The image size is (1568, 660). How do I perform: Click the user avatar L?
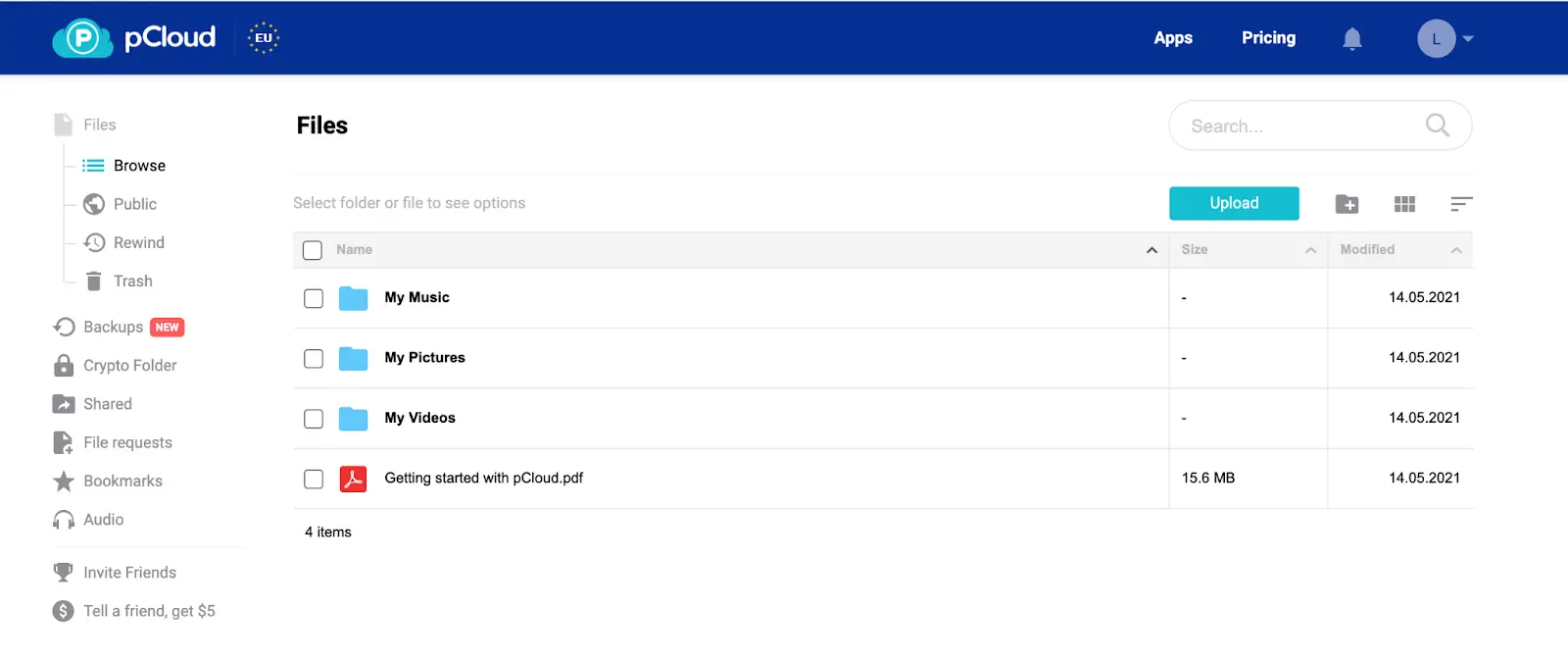click(1436, 38)
